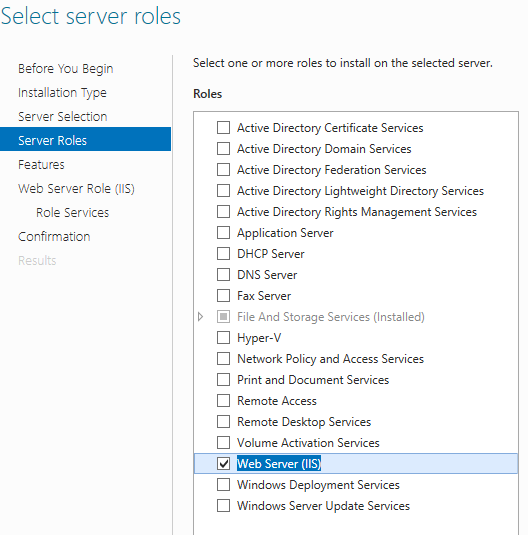Viewport: 528px width, 535px height.
Task: Open the Before You Begin step
Action: pos(66,69)
